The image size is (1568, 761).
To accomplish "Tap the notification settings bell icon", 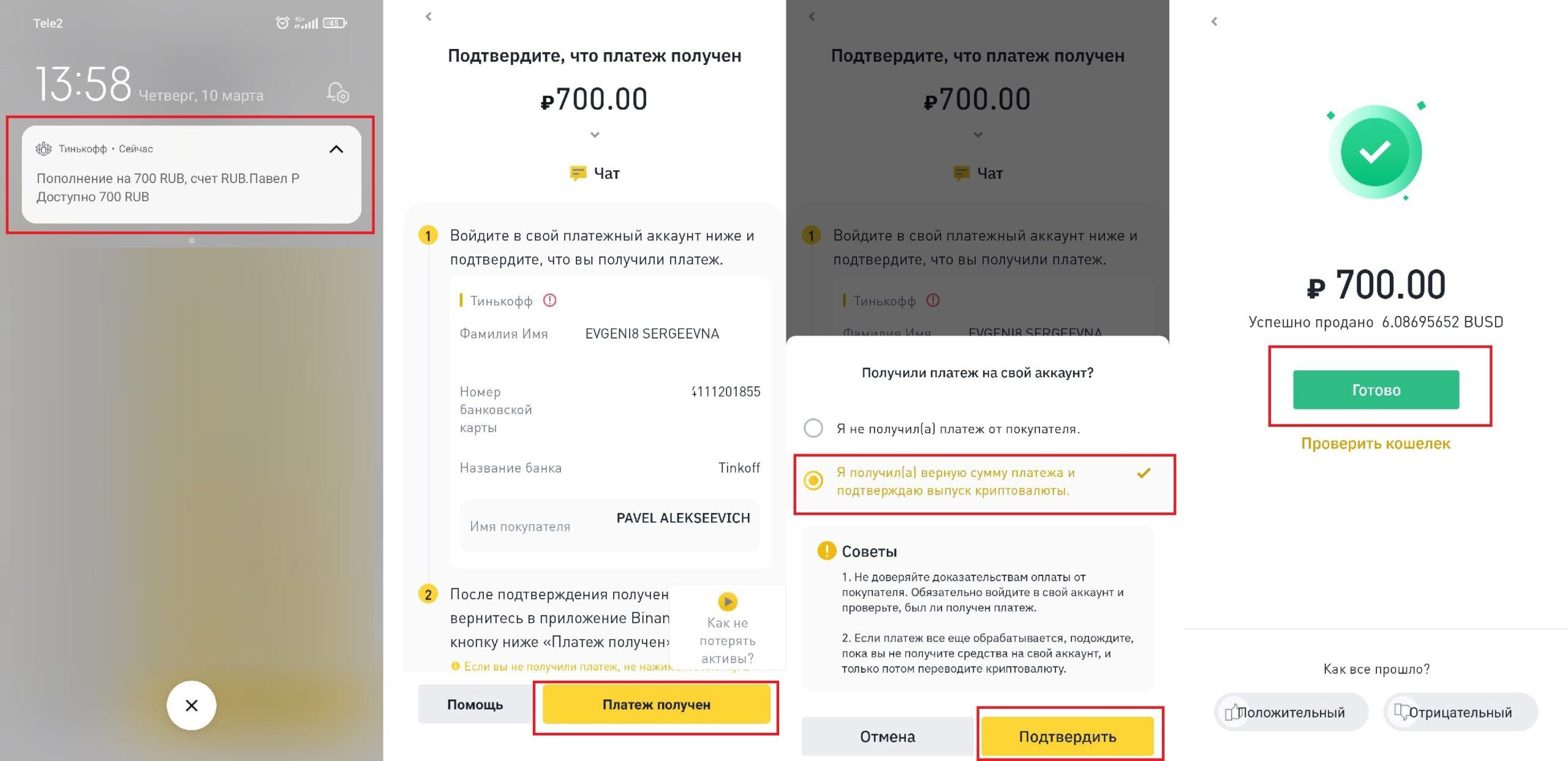I will click(337, 92).
